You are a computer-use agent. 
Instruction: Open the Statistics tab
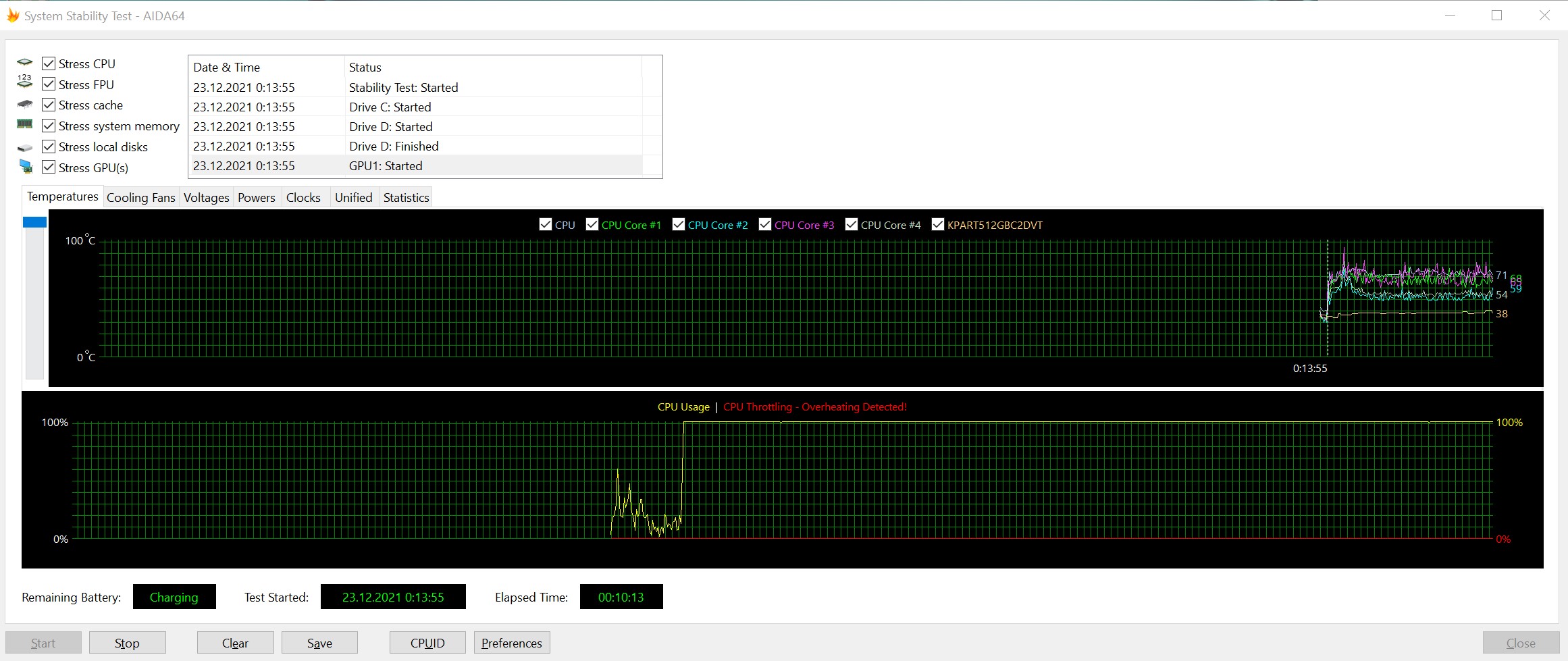(406, 198)
